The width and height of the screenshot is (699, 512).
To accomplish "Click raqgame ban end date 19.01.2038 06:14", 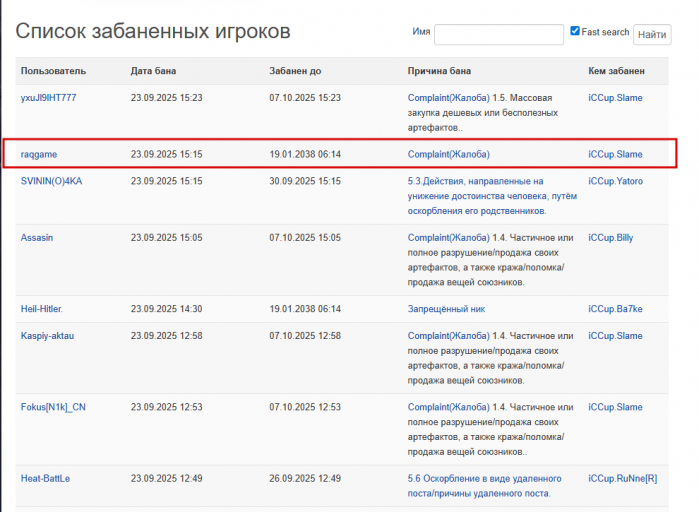I will [305, 154].
